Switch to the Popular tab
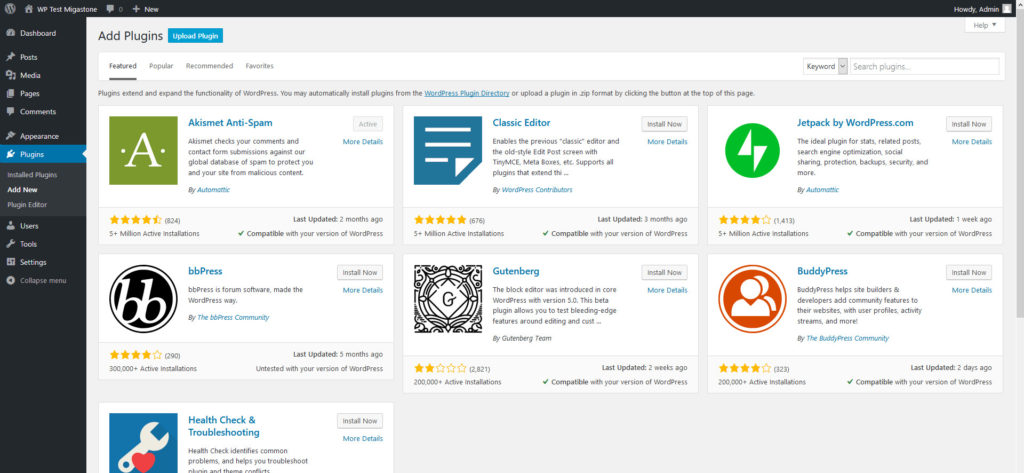 pyautogui.click(x=161, y=66)
